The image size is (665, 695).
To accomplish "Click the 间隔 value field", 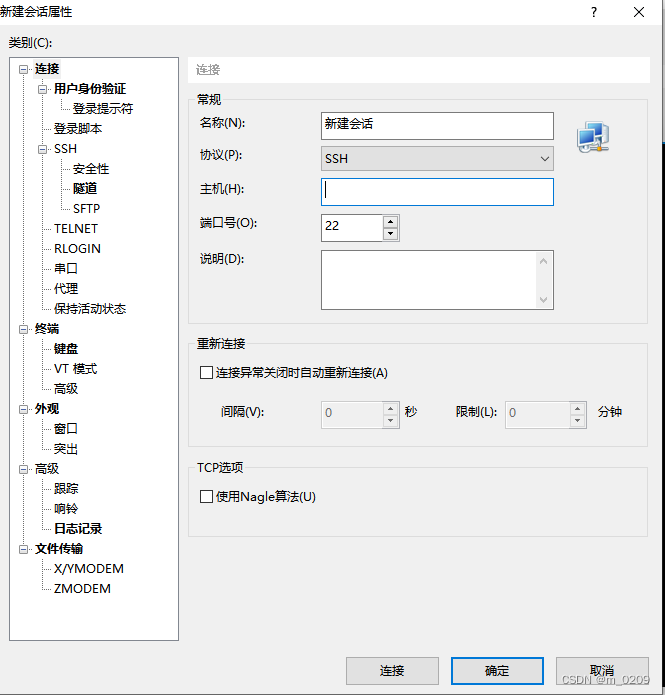I will coord(352,415).
